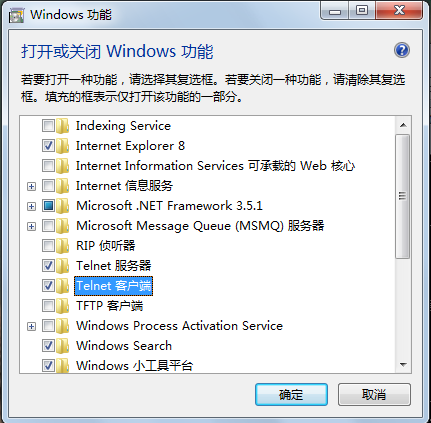The image size is (431, 423).
Task: Click the scrollbar down arrow in features list
Action: pyautogui.click(x=403, y=365)
